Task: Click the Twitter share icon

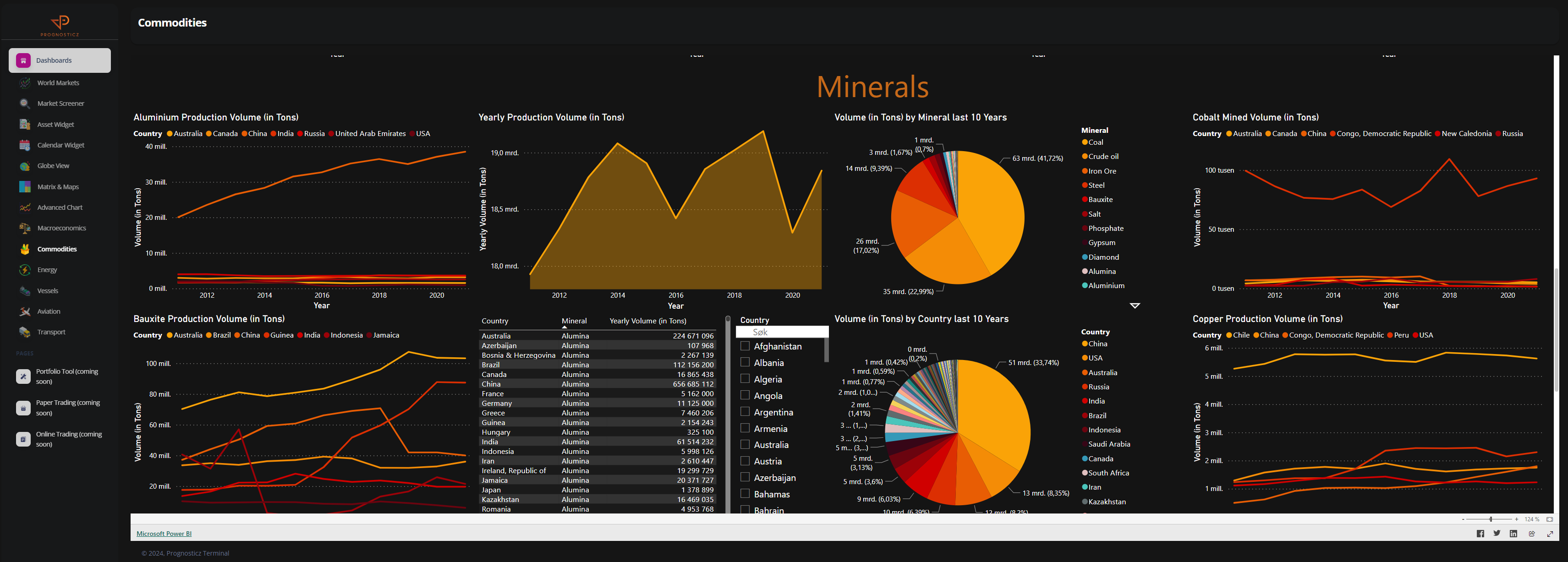Action: [1497, 534]
